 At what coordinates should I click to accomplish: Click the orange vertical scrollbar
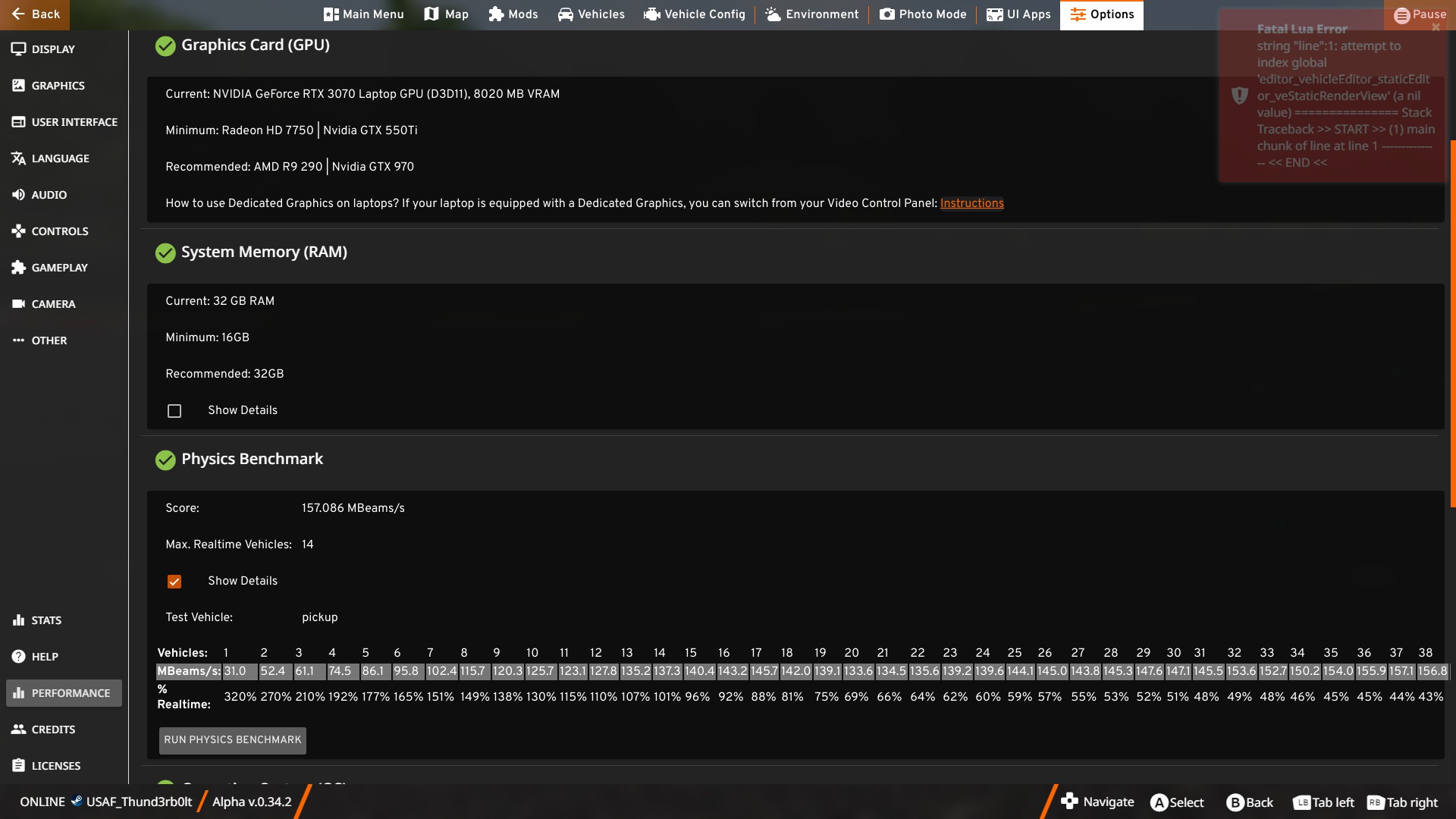1452,324
